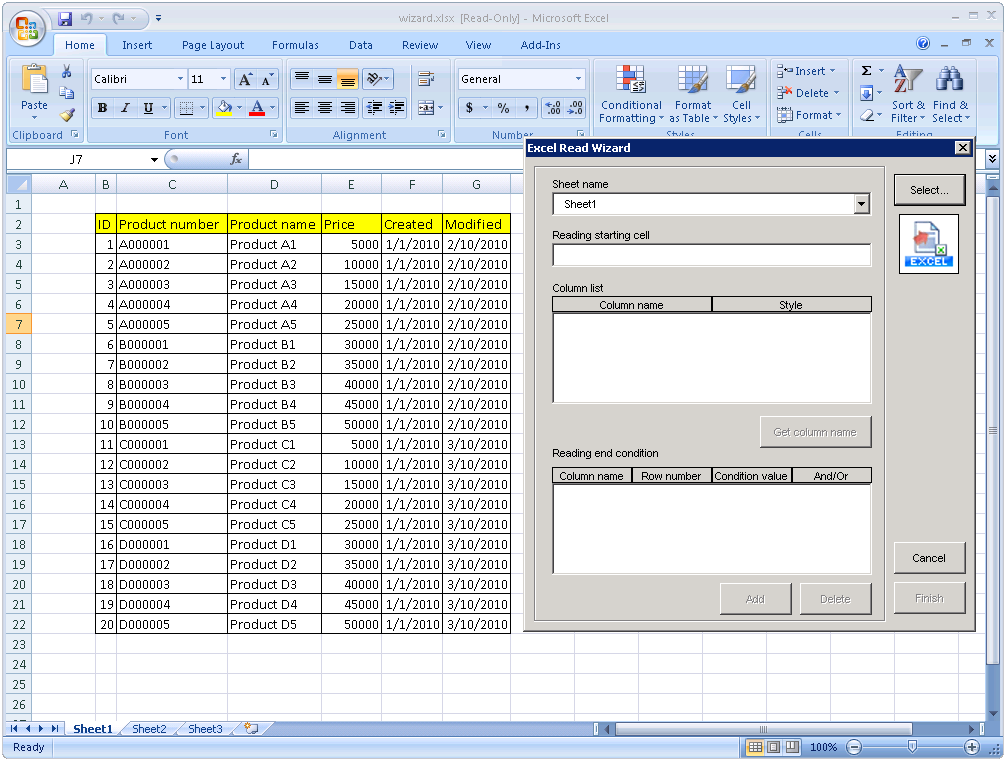Open the Number Format General dropdown
1007x762 pixels.
(x=578, y=79)
